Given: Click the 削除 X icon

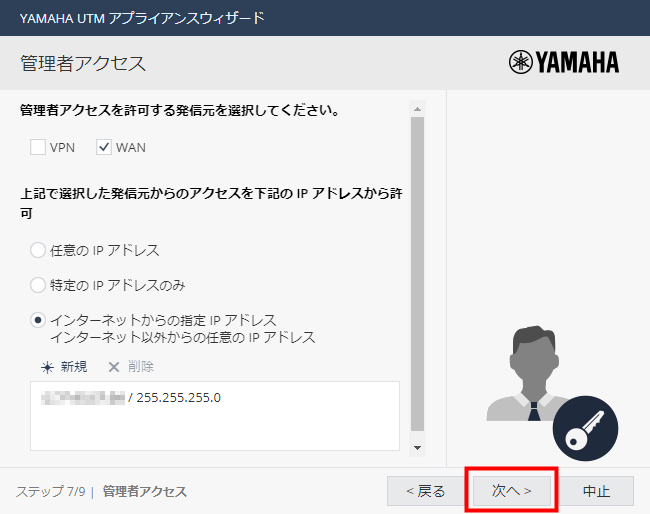Looking at the screenshot, I should click(113, 367).
